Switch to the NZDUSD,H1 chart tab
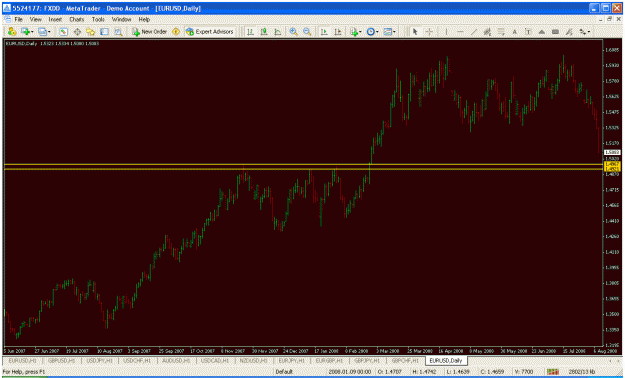625x378 pixels. (254, 360)
